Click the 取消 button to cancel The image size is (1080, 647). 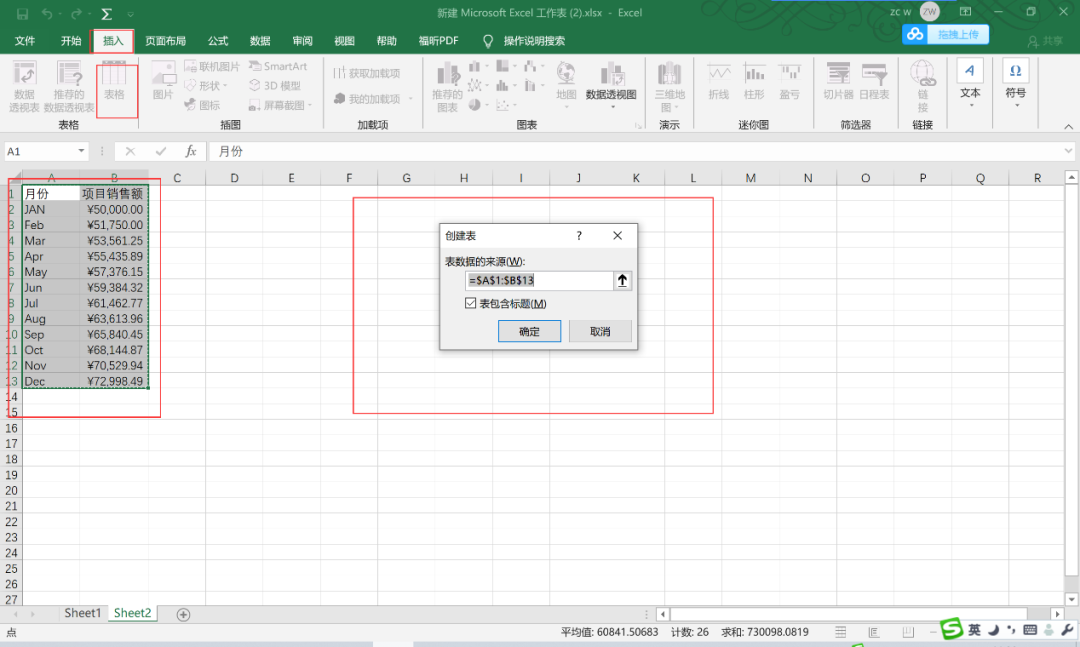pyautogui.click(x=600, y=331)
